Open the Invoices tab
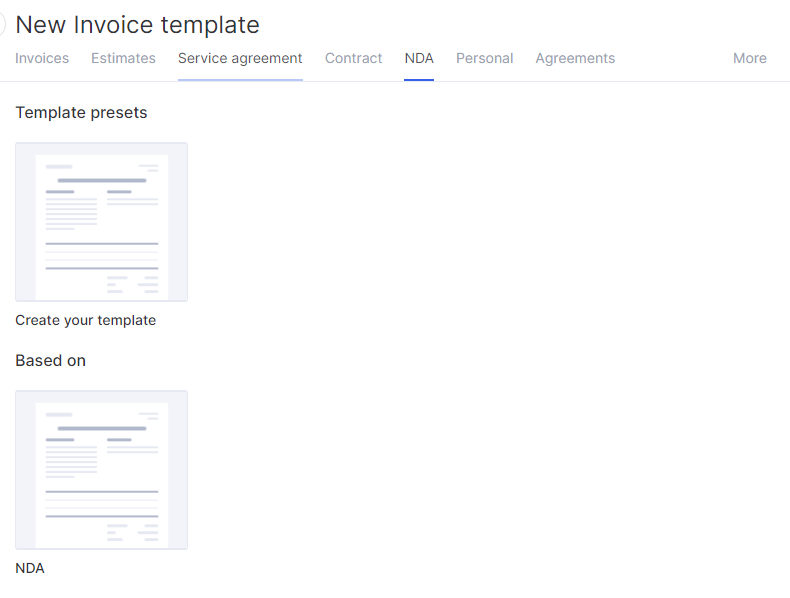 (x=42, y=58)
